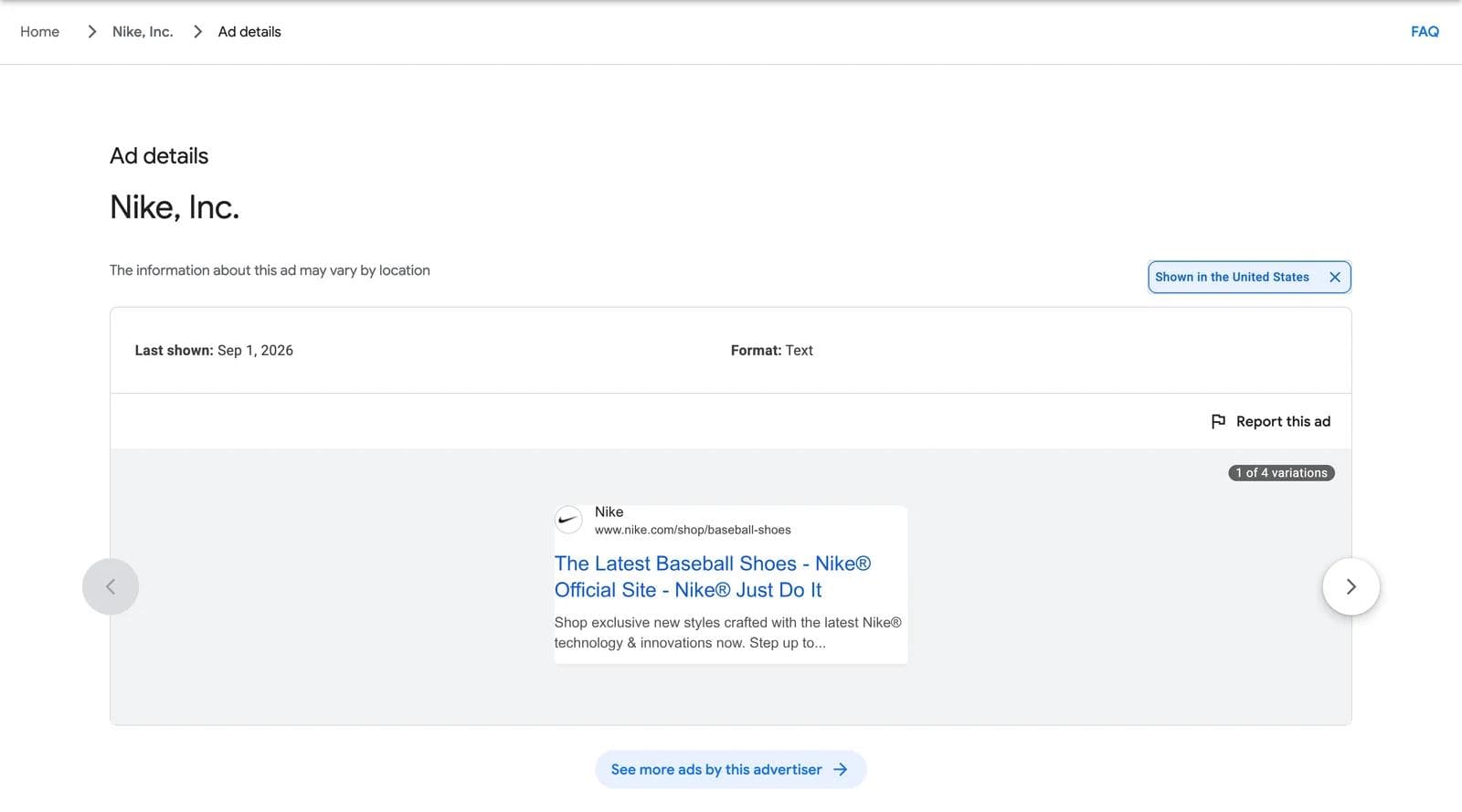This screenshot has height=812, width=1462.
Task: Click the information may vary by location note
Action: [270, 270]
